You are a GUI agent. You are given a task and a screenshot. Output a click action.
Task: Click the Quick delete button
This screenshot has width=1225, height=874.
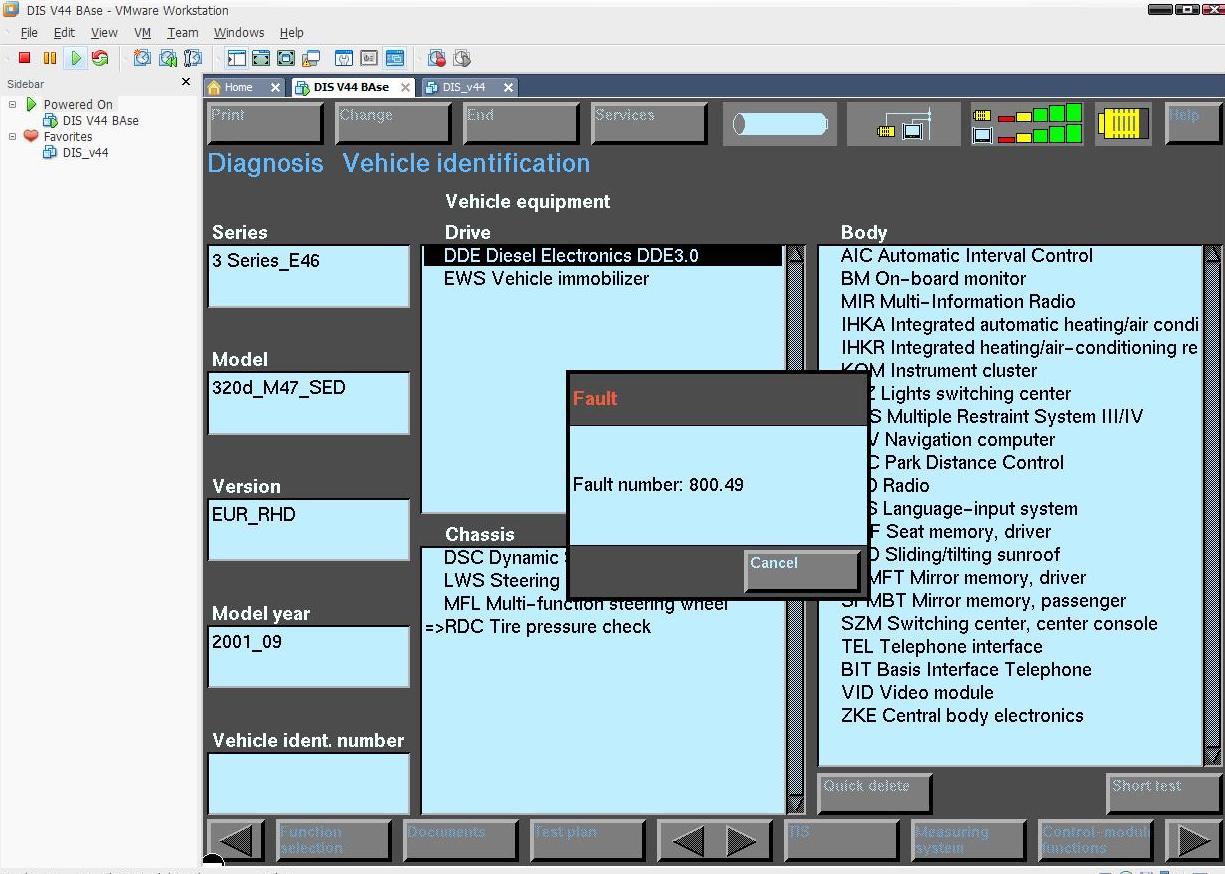click(x=875, y=794)
